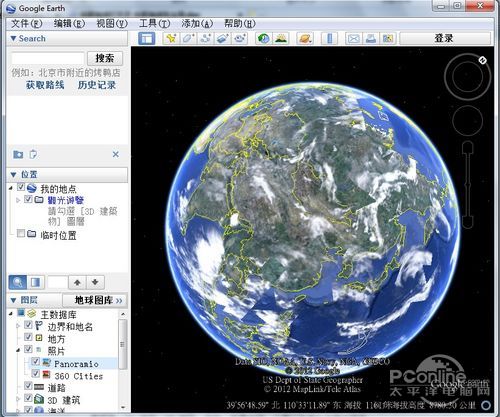Add a path from the toolbar

coord(205,38)
